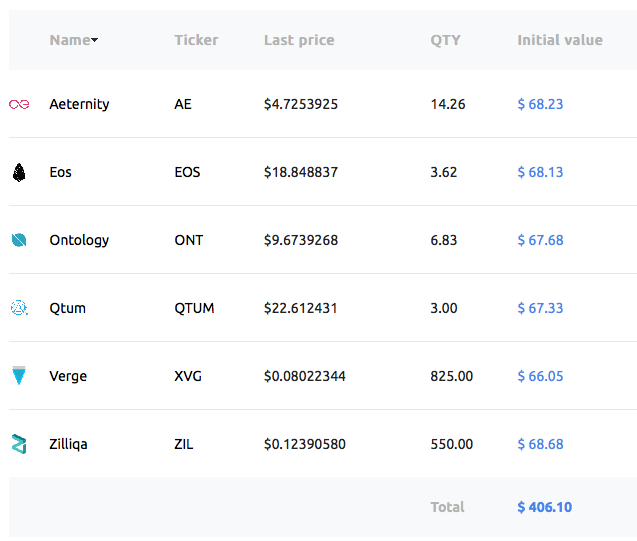Sort by Initial value column
The height and width of the screenshot is (541, 637).
click(x=560, y=40)
